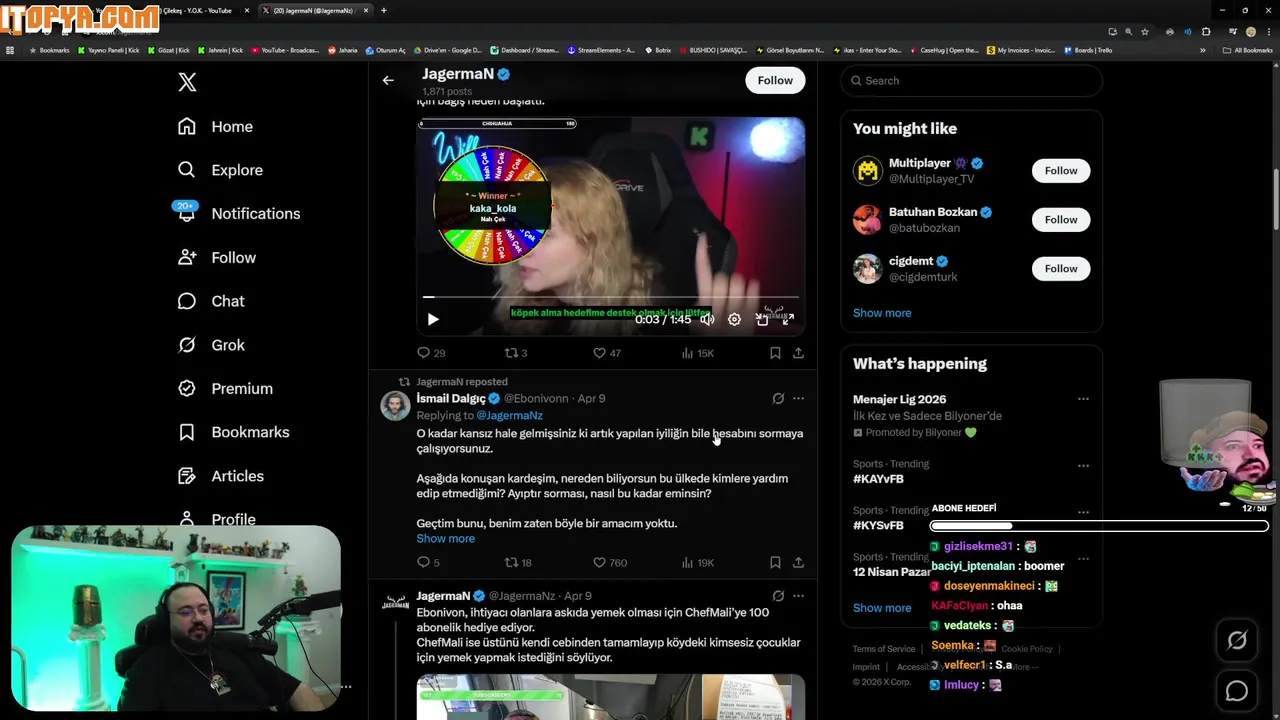Open the Botrix bookmark
Image resolution: width=1280 pixels, height=720 pixels.
tap(657, 50)
